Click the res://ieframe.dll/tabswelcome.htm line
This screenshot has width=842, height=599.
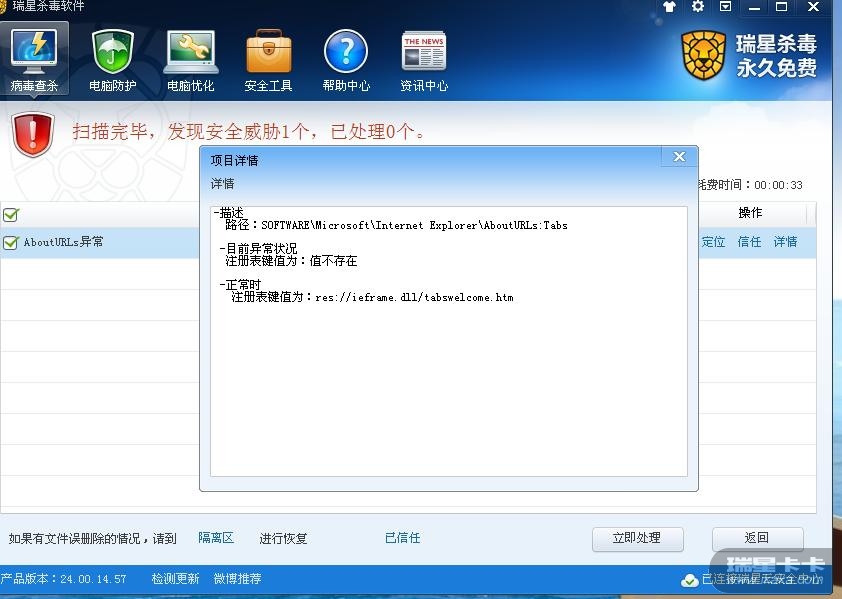click(372, 297)
